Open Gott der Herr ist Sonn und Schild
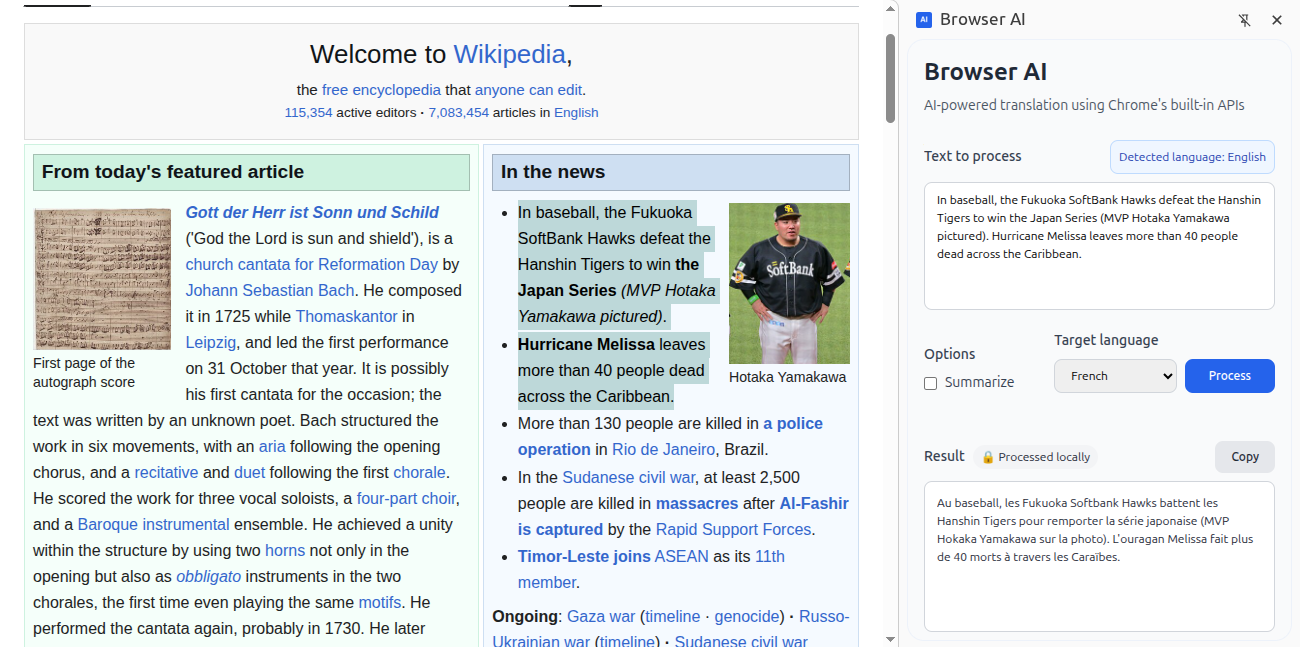The image size is (1300, 647). (x=312, y=212)
